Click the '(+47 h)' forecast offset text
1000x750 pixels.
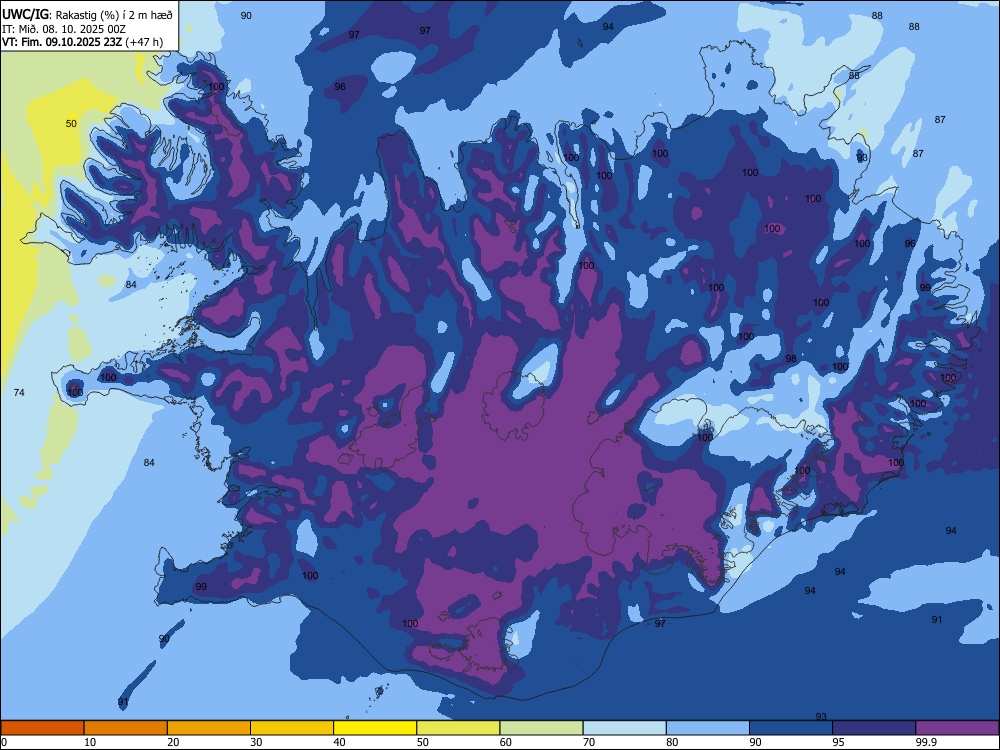[143, 42]
